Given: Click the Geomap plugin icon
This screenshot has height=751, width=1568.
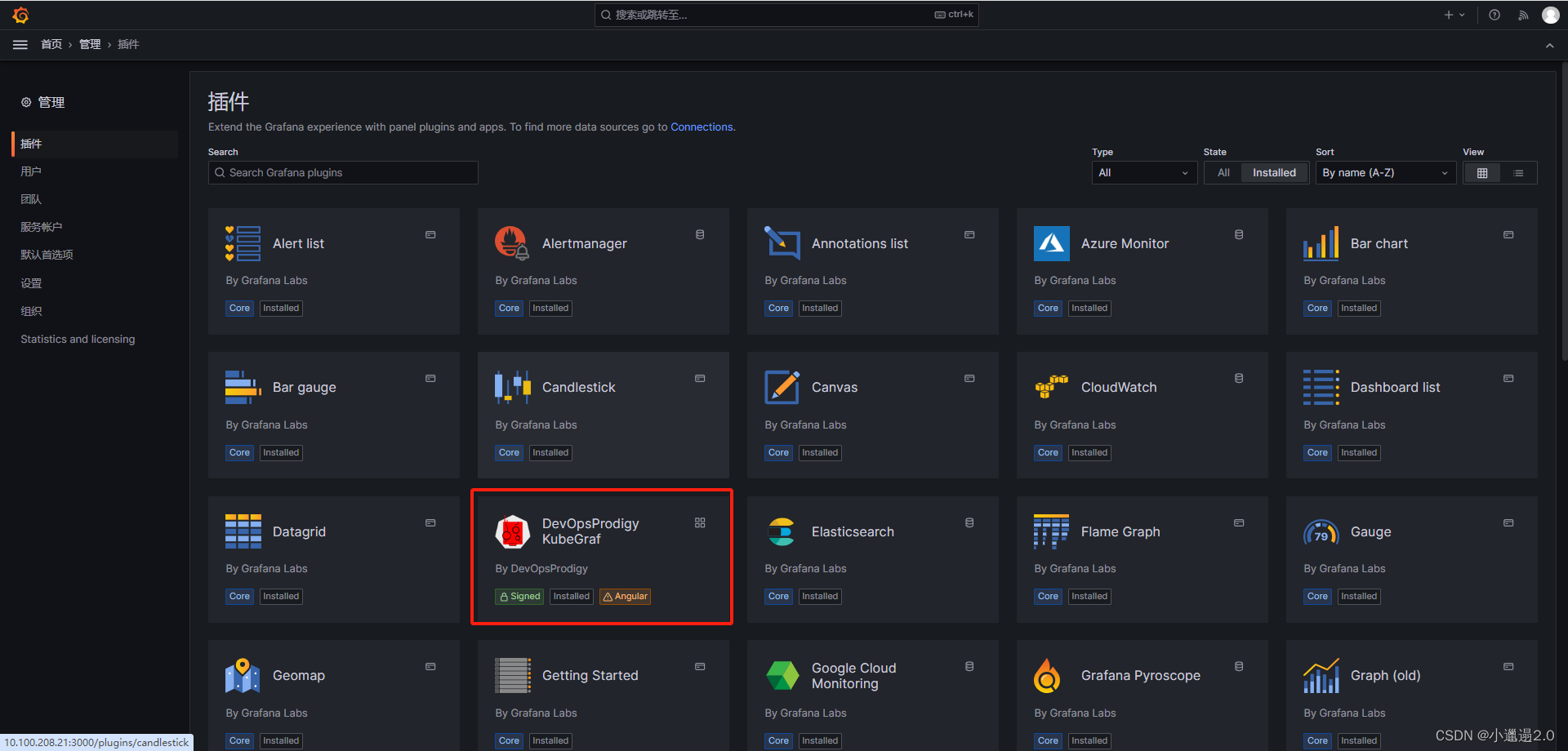Looking at the screenshot, I should click(x=243, y=675).
